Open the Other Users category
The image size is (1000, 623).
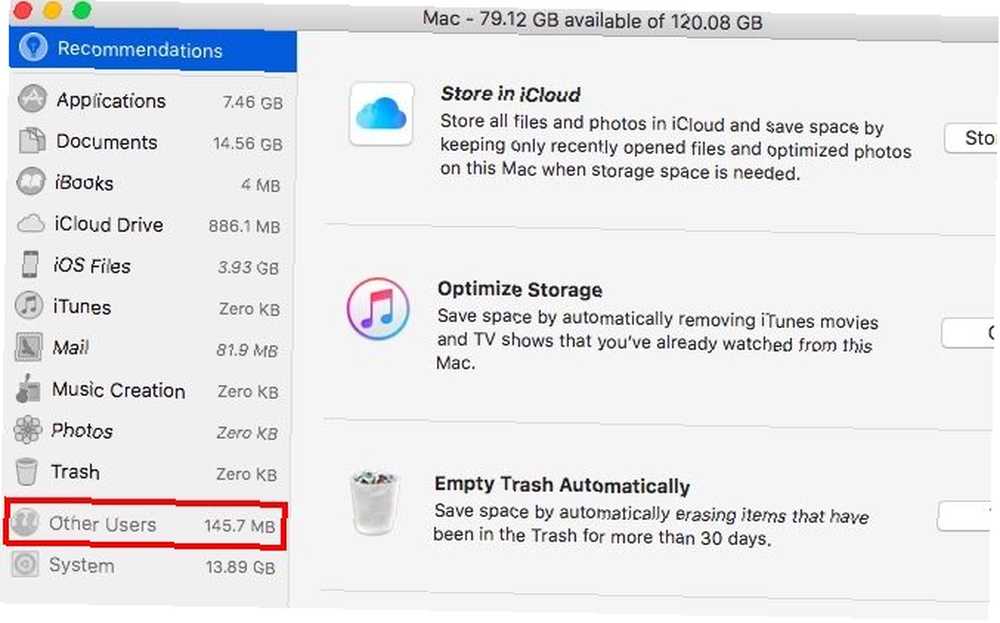146,525
